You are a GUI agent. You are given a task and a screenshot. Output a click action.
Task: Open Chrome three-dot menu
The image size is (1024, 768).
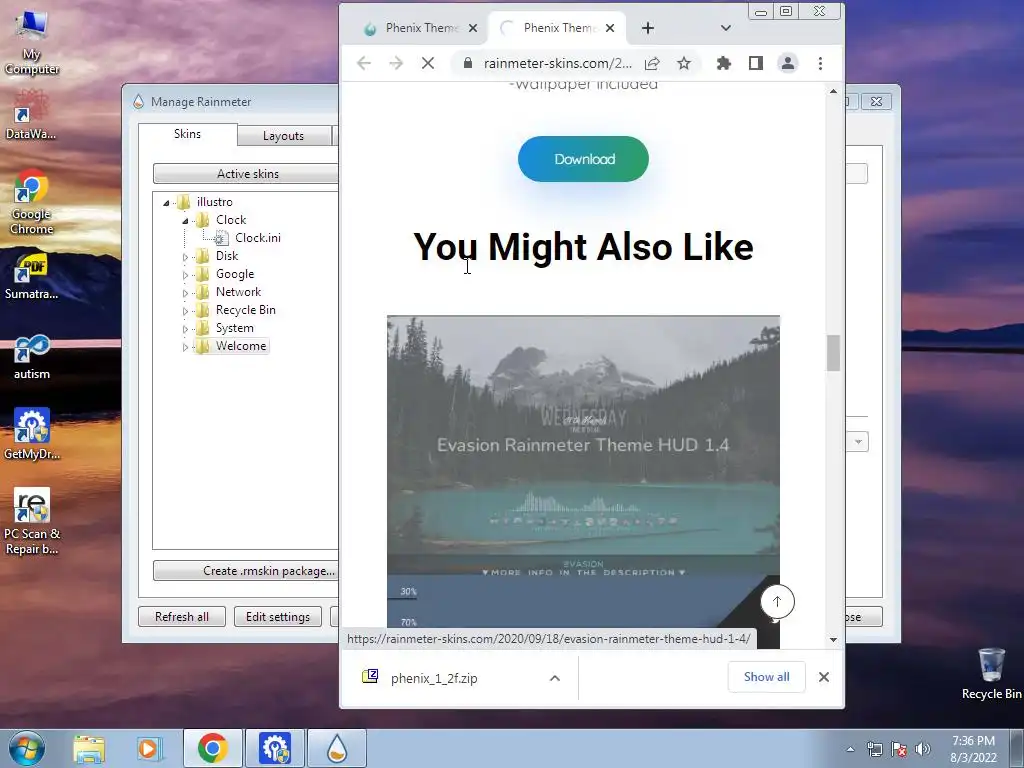pos(820,63)
